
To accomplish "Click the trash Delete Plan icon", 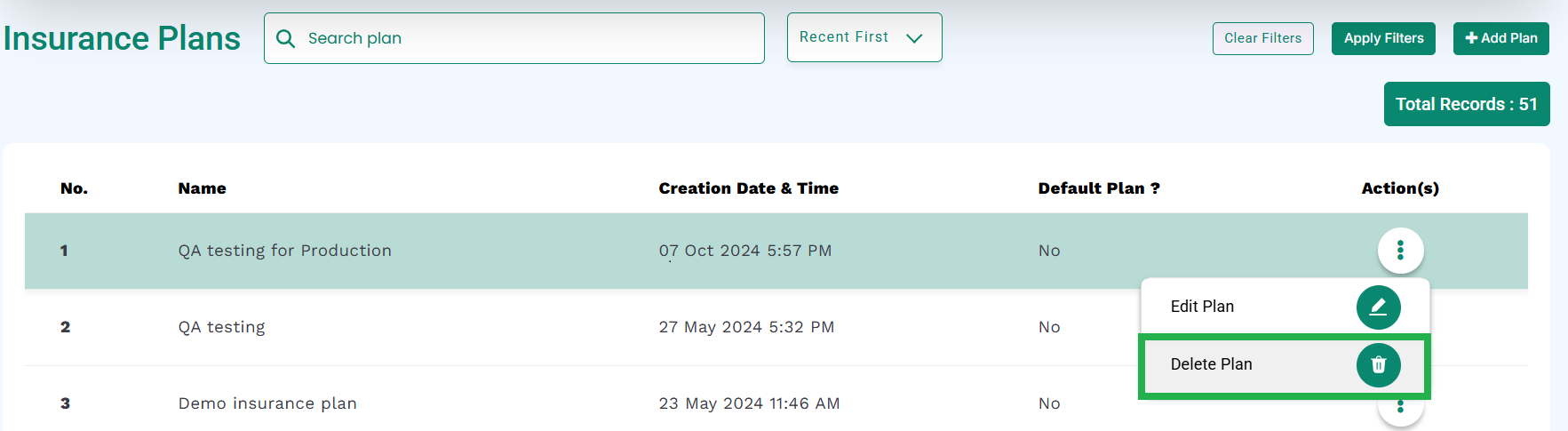I will click(1378, 365).
